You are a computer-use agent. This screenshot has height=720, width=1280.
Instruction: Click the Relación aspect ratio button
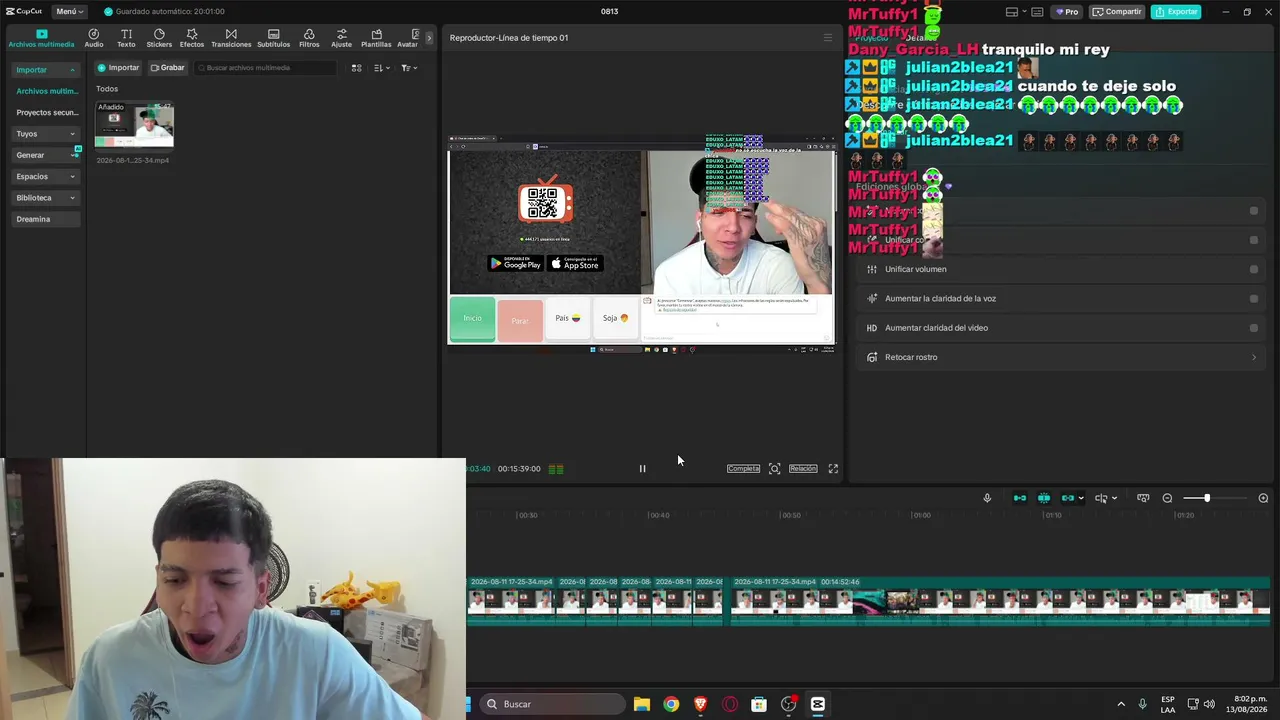point(803,468)
